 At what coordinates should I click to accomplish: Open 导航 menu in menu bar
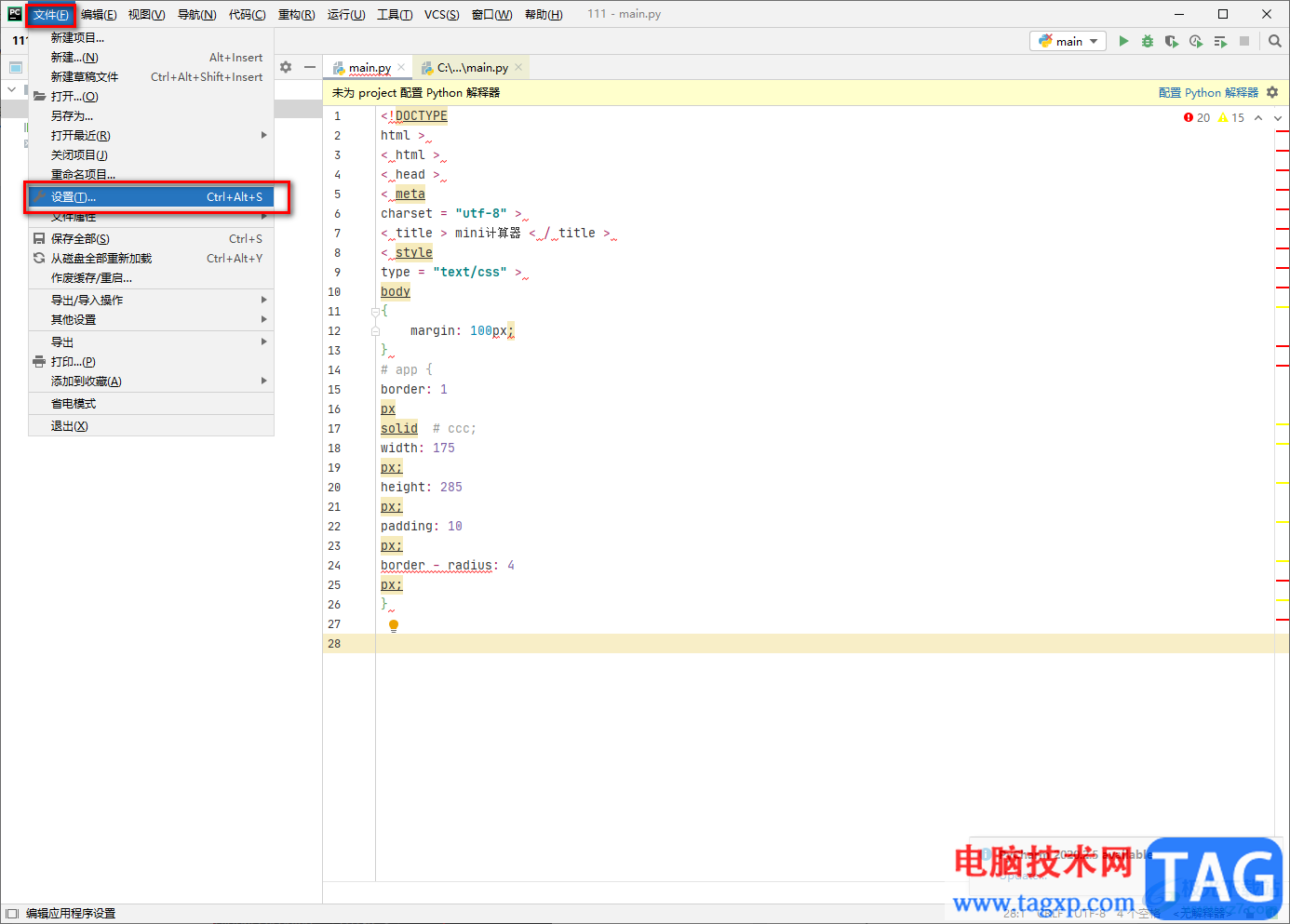point(196,14)
